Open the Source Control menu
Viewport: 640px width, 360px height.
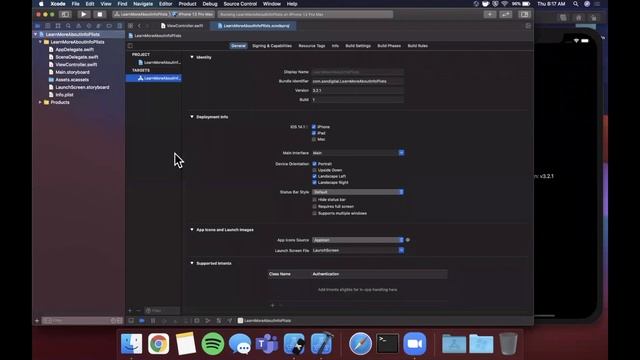[240, 4]
